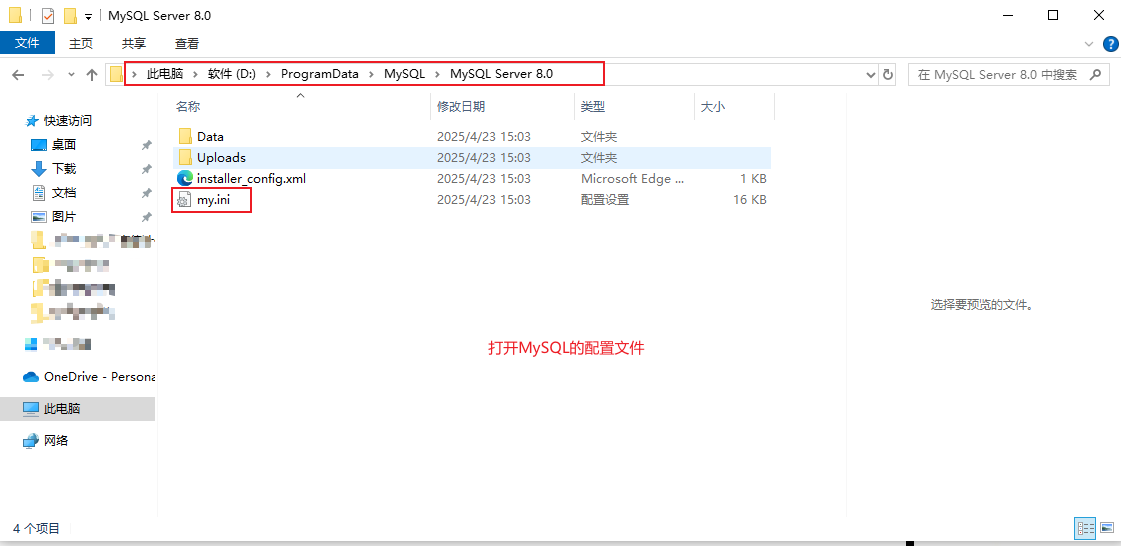The image size is (1121, 546).
Task: Click the Quick Access properties checkmark icon
Action: [x=49, y=16]
